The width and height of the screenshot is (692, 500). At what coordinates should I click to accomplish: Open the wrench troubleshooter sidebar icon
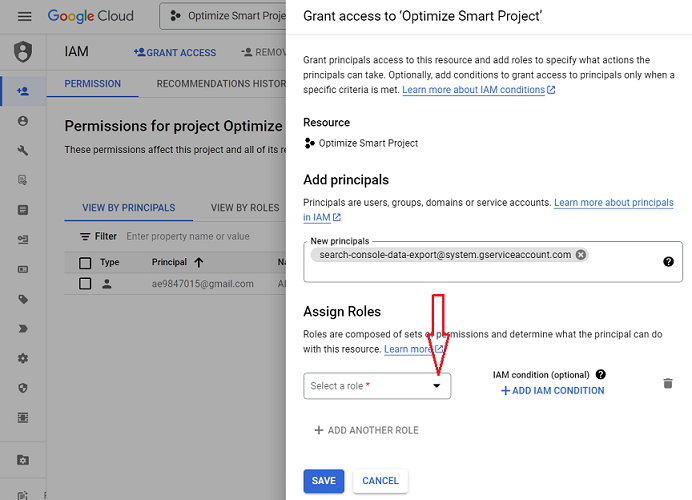pos(23,150)
